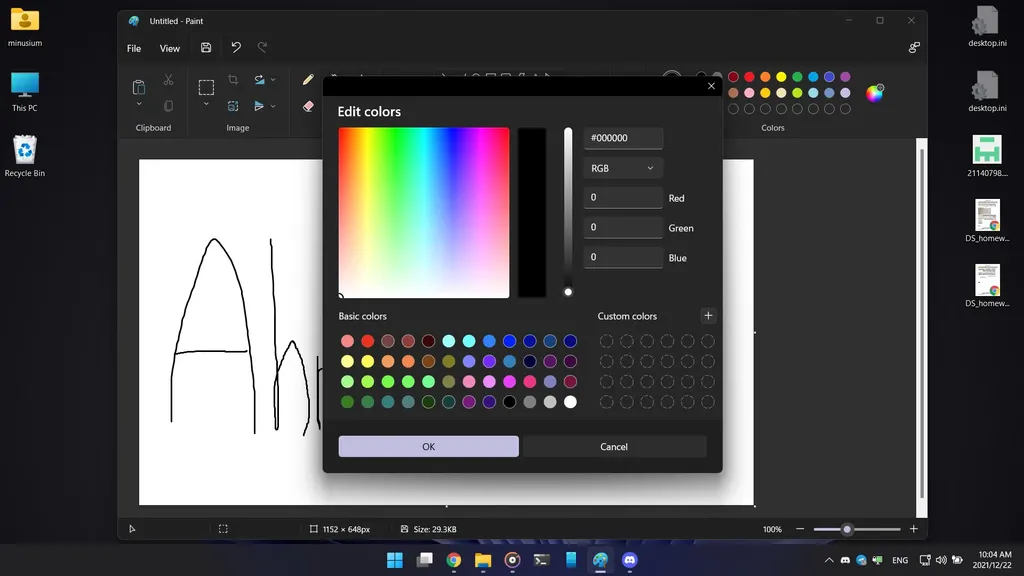Expand the Flip options dropdown arrow
Viewport: 1024px width, 576px height.
click(273, 106)
